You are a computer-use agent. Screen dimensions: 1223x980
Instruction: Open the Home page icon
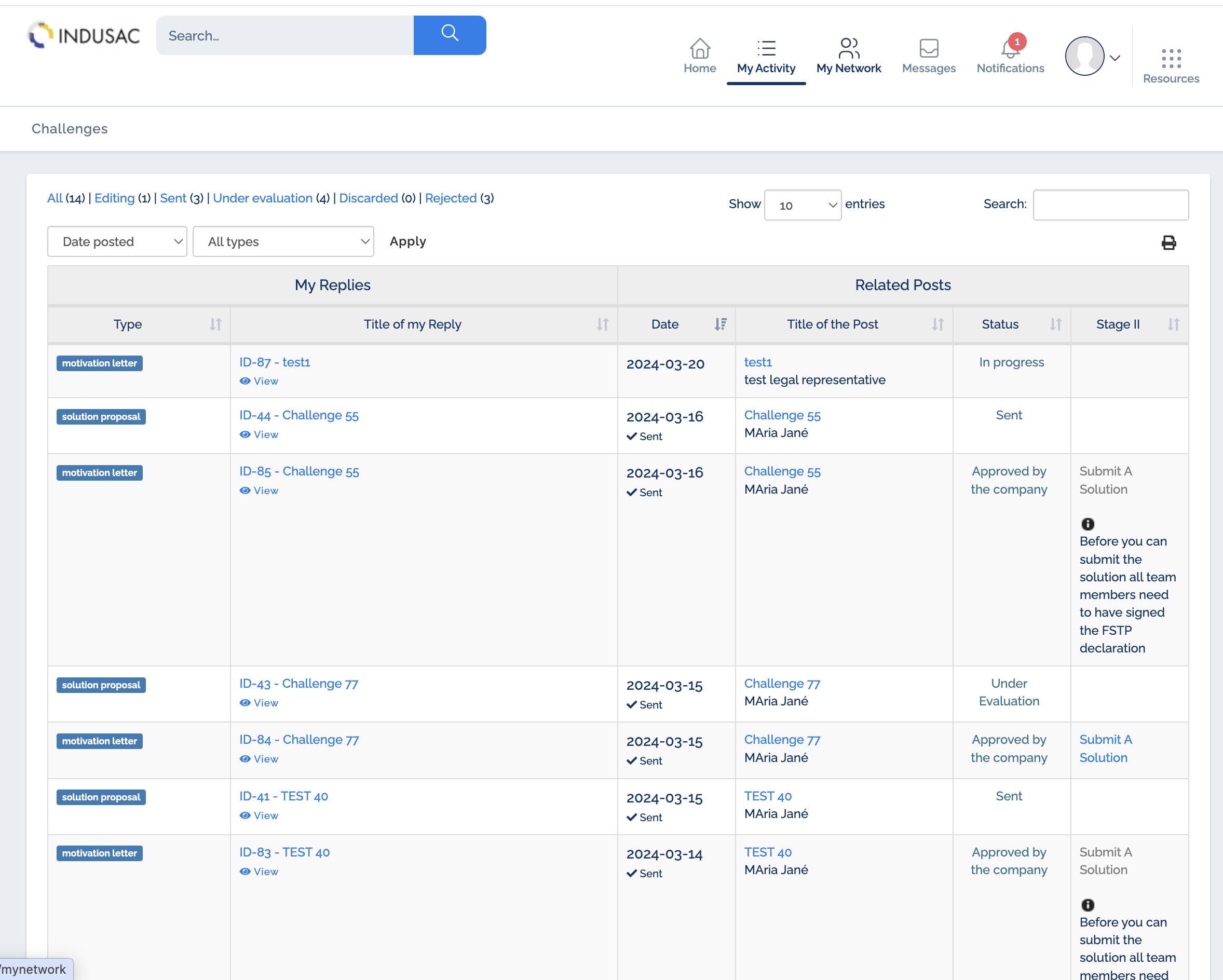click(x=699, y=49)
